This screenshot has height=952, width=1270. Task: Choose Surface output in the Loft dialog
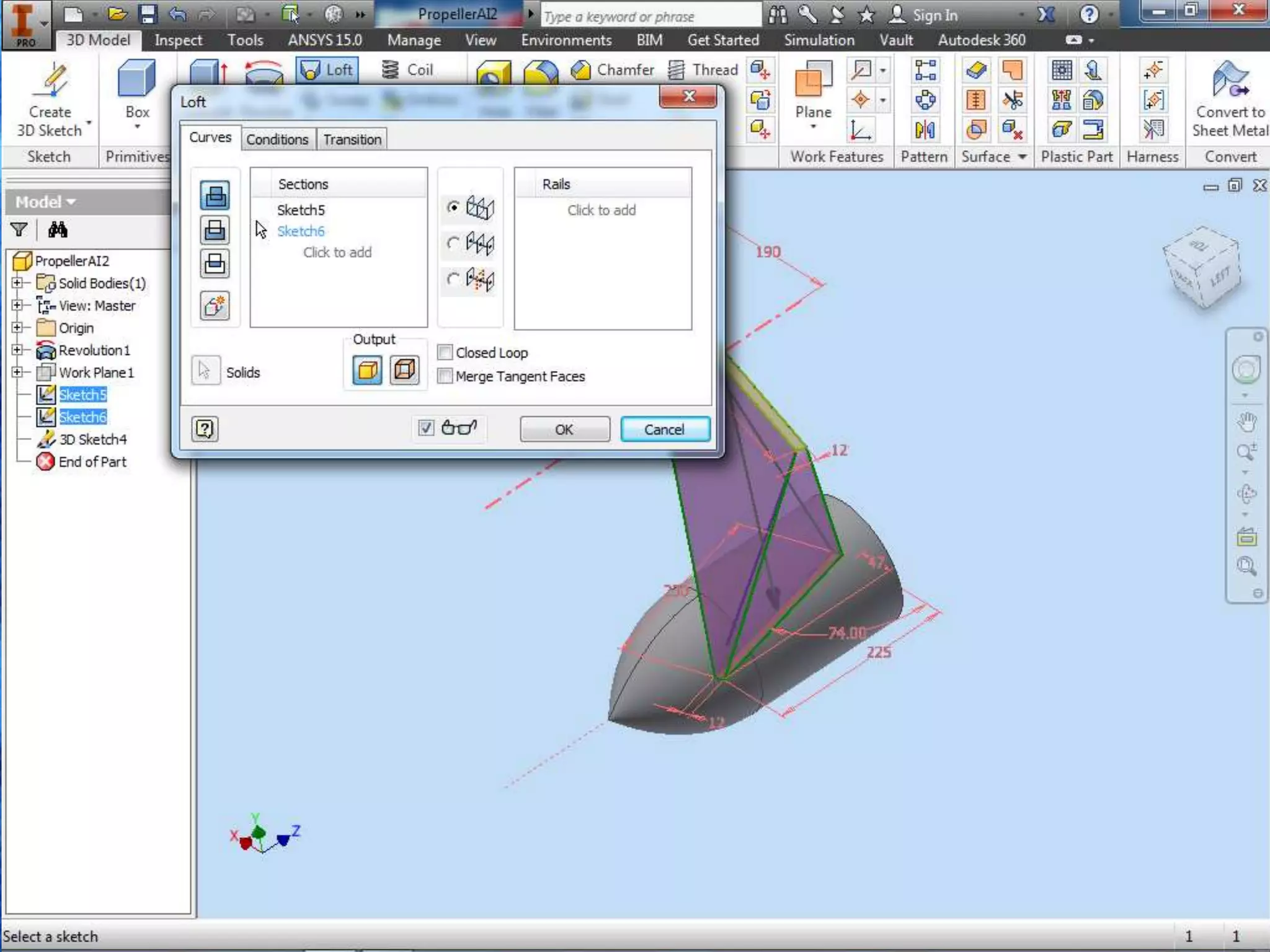coord(404,371)
